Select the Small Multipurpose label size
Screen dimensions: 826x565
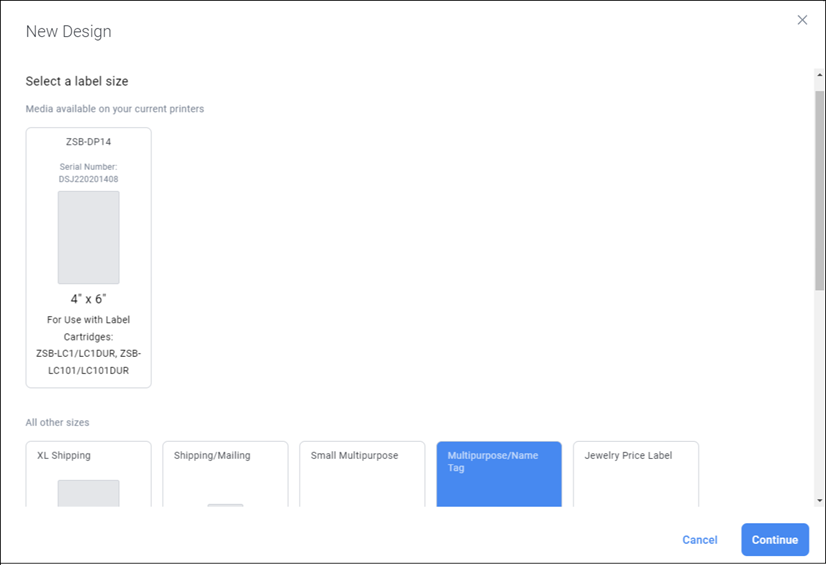click(x=362, y=474)
